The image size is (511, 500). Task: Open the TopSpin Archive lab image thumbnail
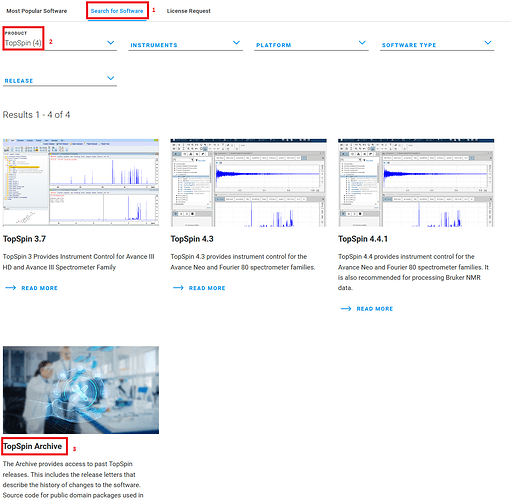click(81, 390)
